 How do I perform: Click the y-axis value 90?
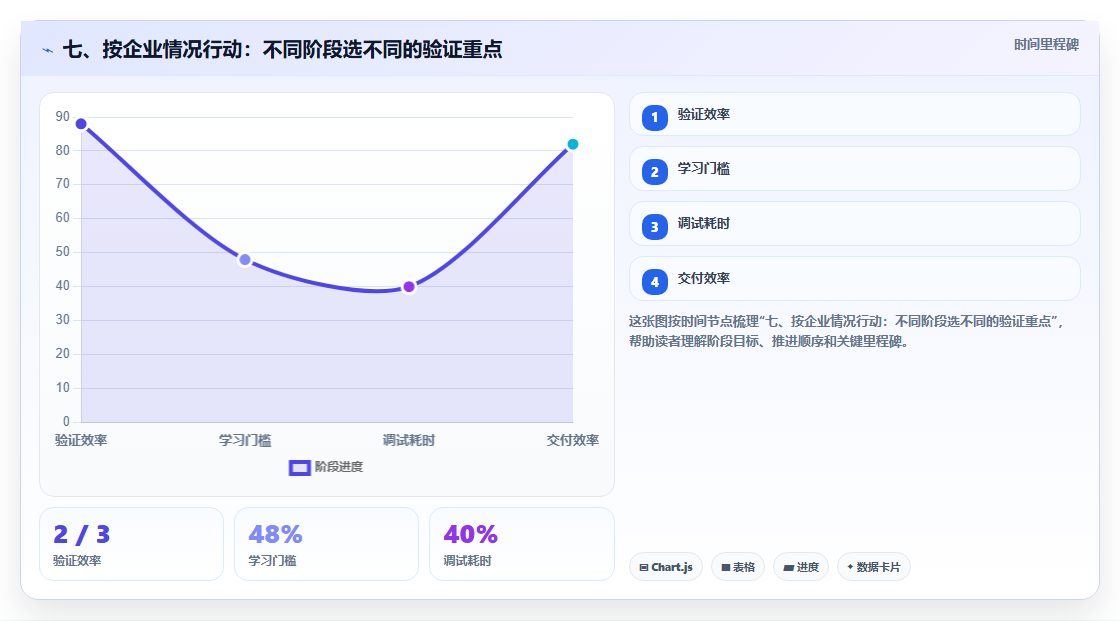click(x=63, y=116)
